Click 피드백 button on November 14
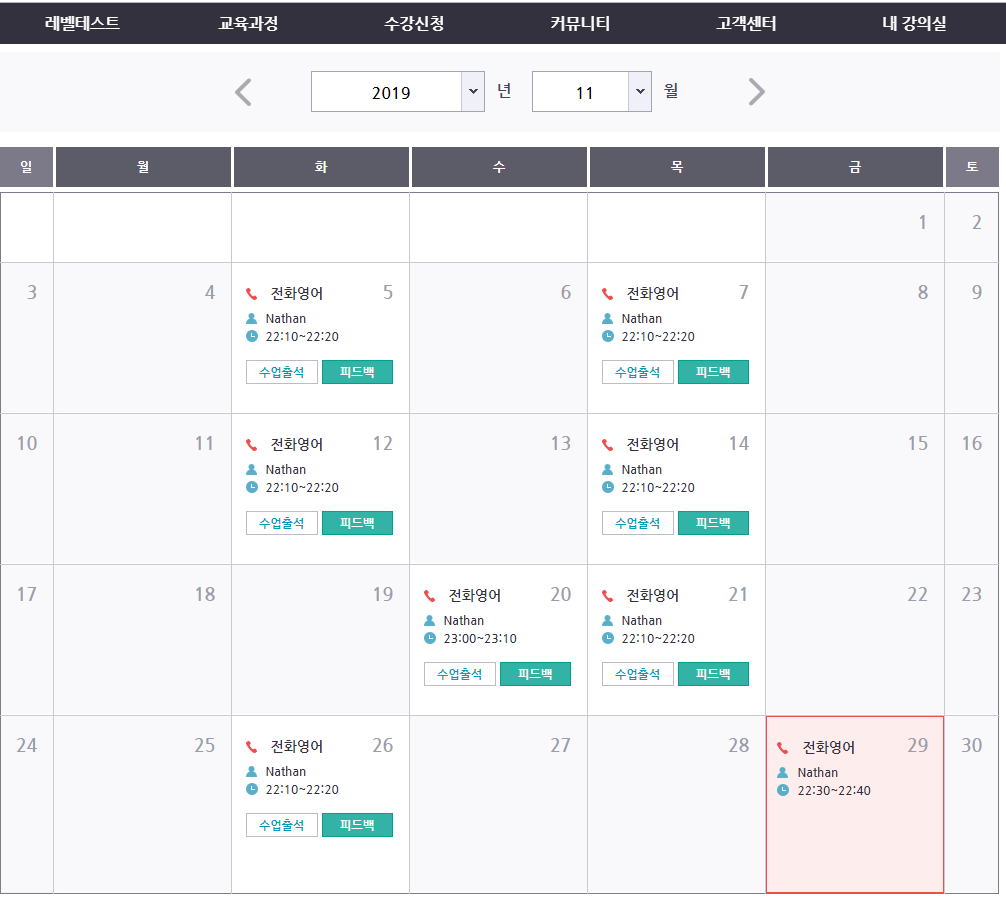The image size is (1006, 901). point(713,523)
